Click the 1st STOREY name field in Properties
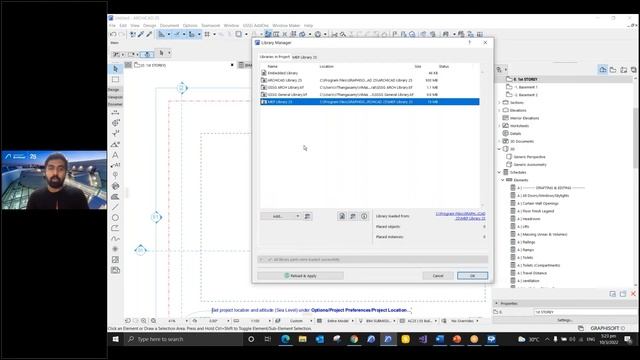 click(584, 312)
